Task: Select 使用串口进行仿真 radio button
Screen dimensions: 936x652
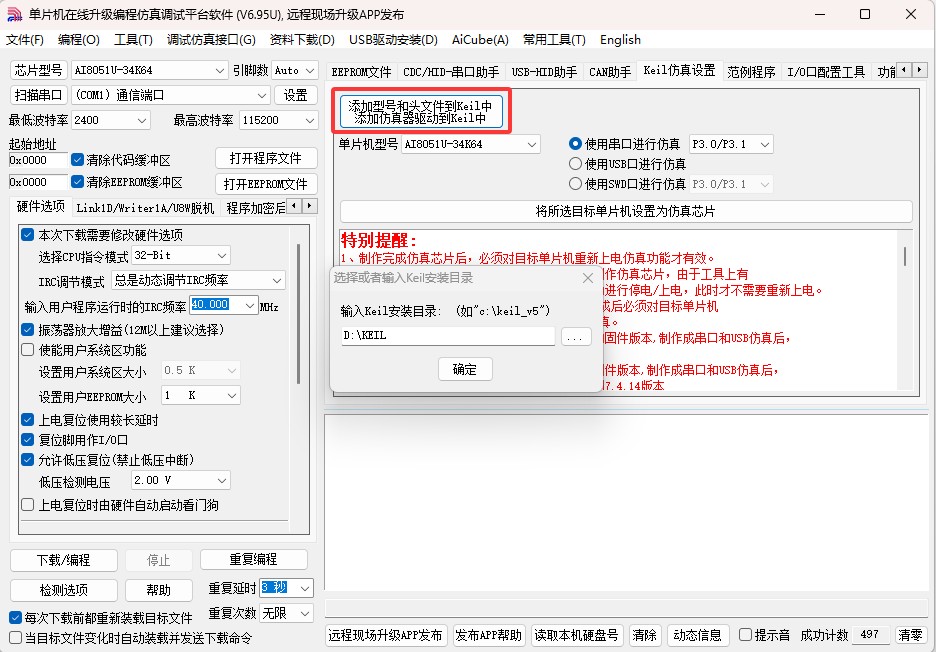Action: [575, 144]
